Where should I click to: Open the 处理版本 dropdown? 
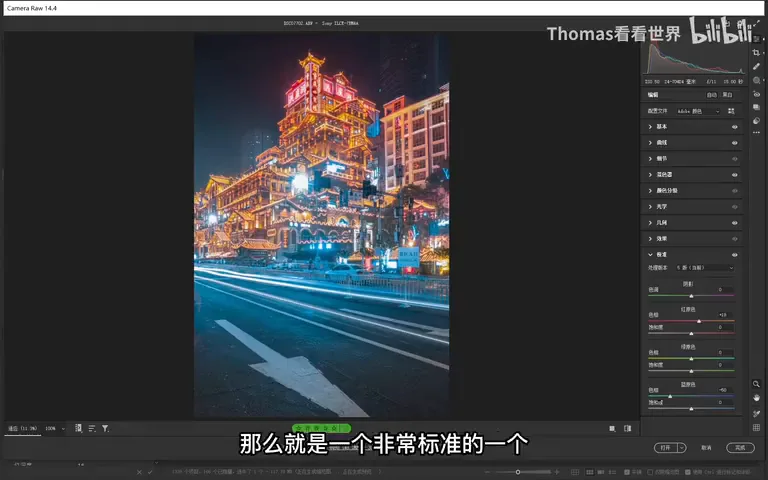point(705,268)
